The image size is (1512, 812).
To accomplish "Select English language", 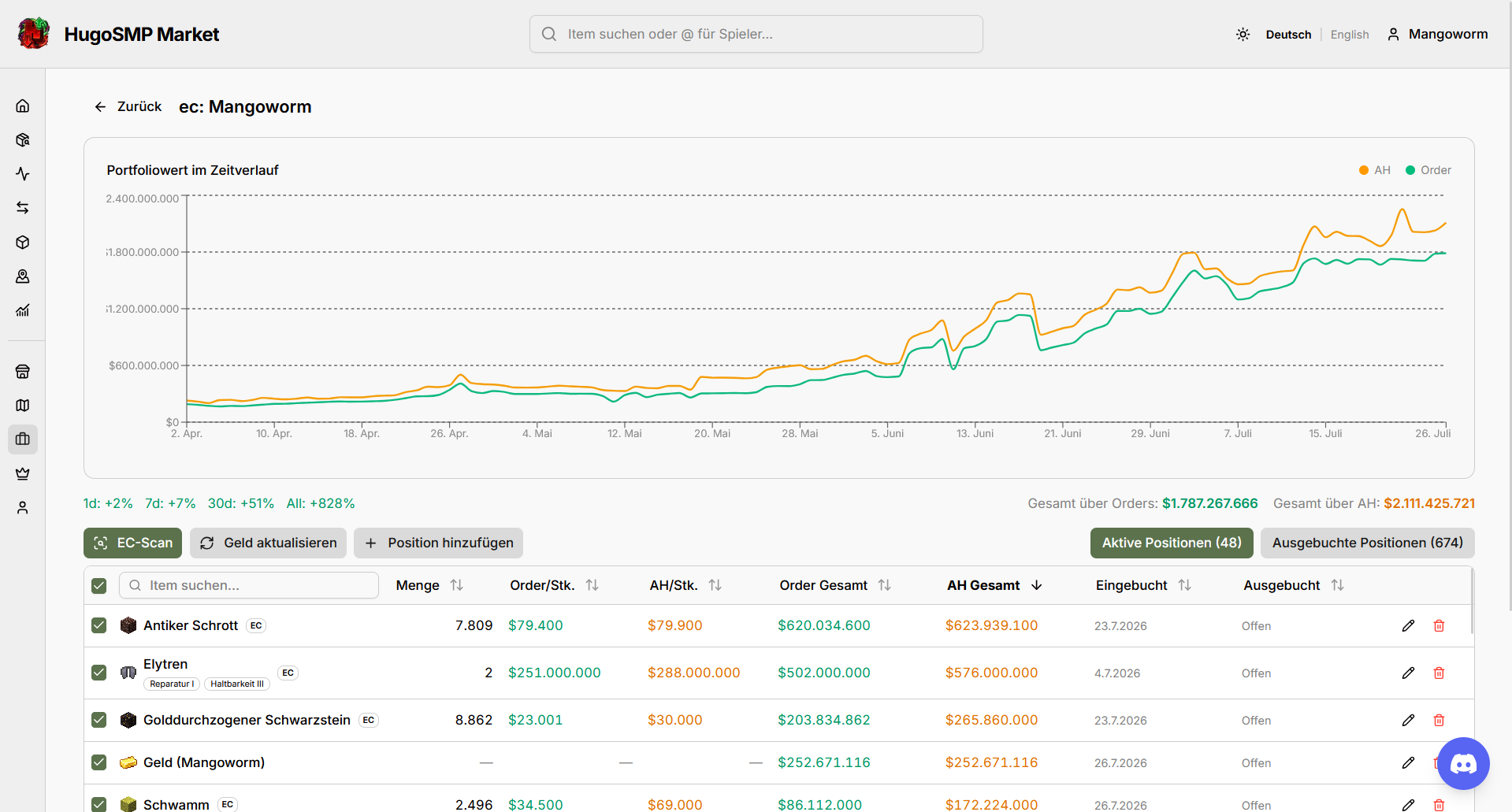I will pyautogui.click(x=1350, y=35).
